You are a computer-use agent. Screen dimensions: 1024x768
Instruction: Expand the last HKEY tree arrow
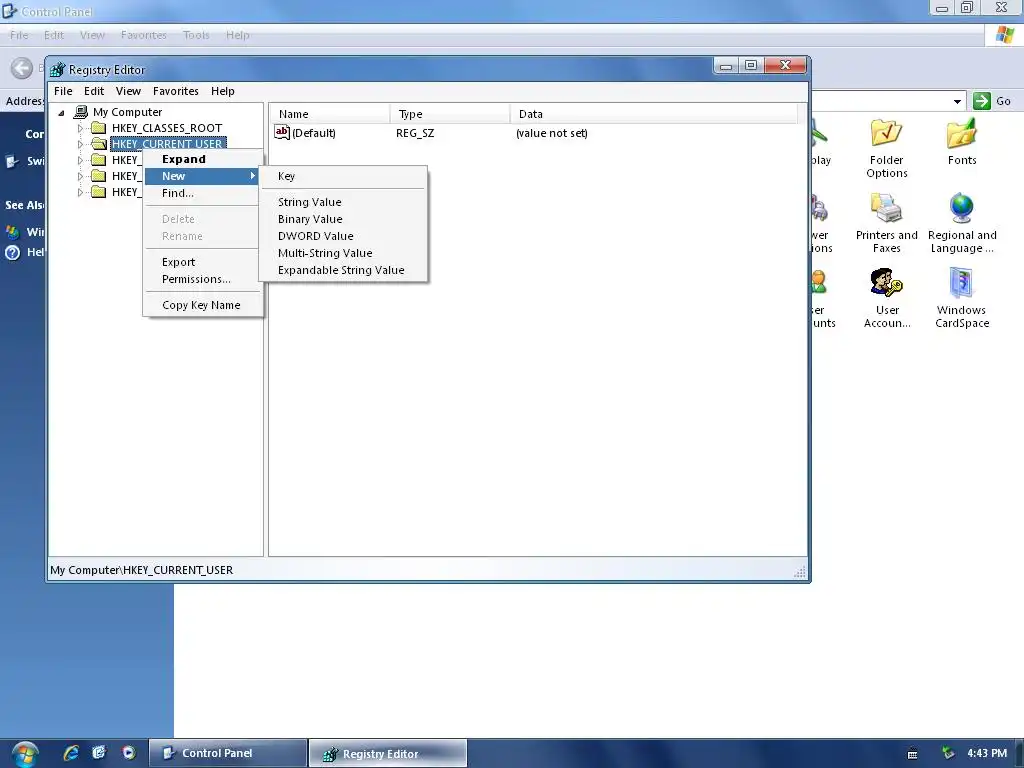[x=80, y=192]
